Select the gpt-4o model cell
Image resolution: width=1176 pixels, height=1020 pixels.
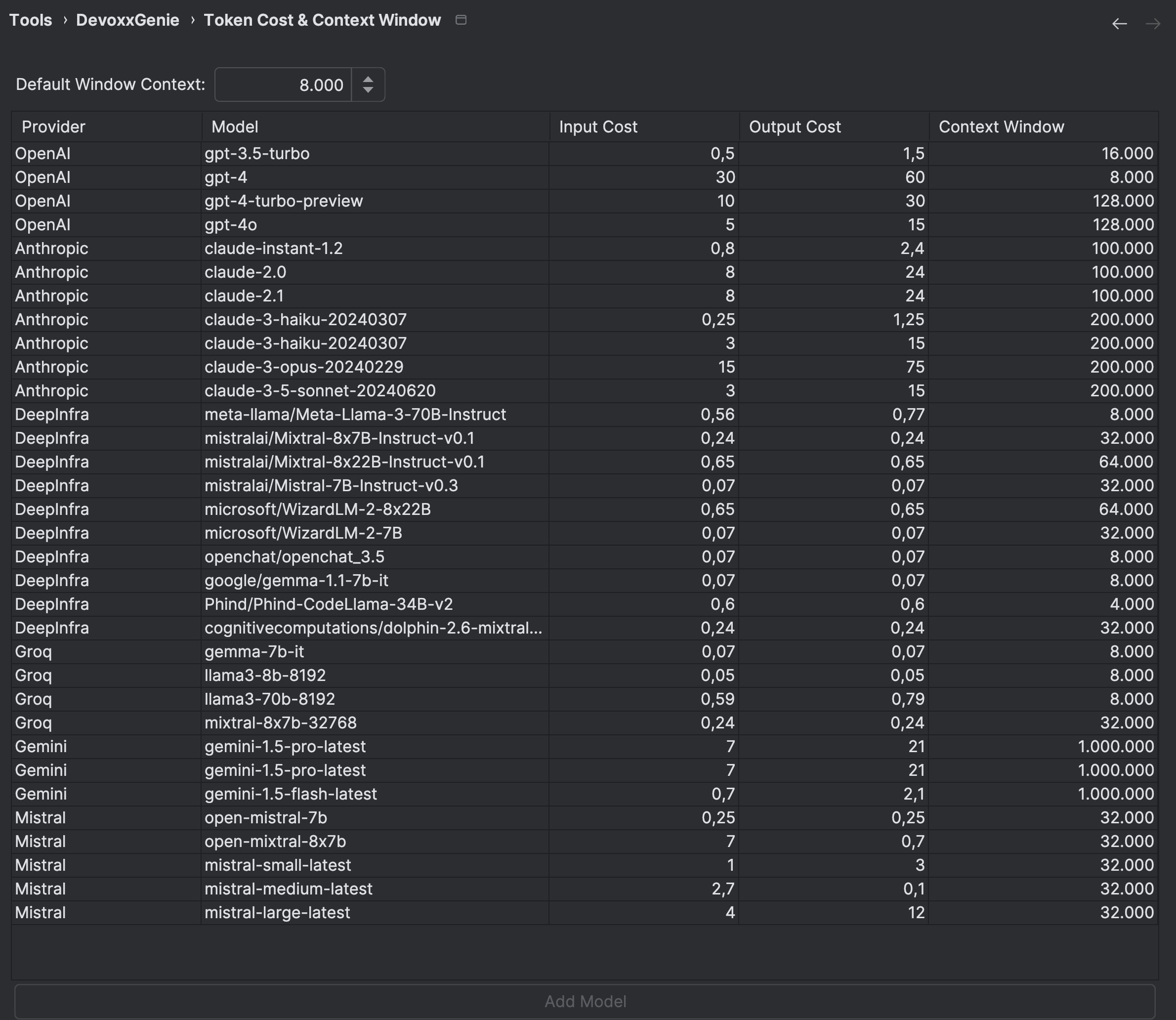coord(231,225)
